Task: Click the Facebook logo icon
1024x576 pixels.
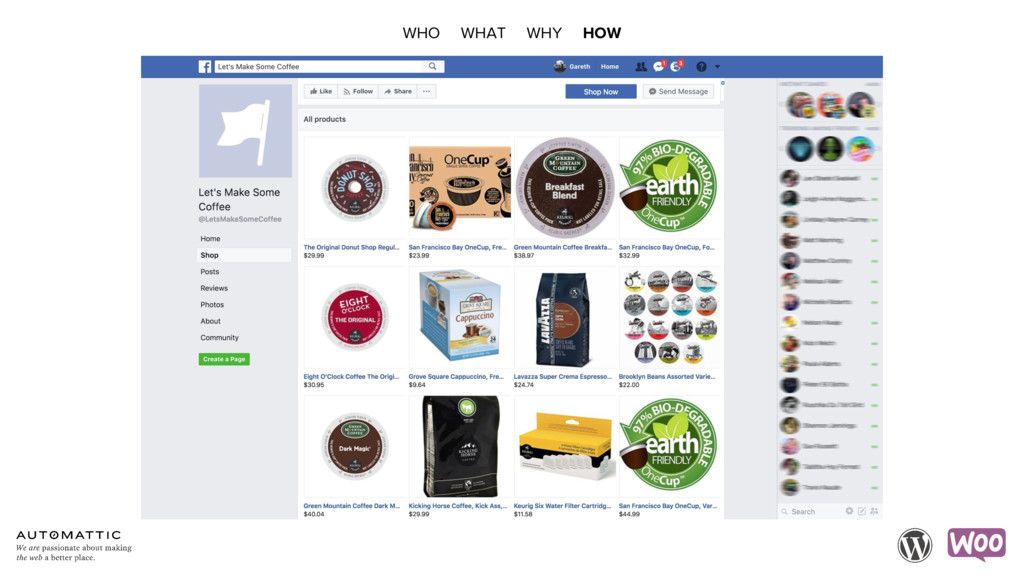Action: pyautogui.click(x=204, y=67)
